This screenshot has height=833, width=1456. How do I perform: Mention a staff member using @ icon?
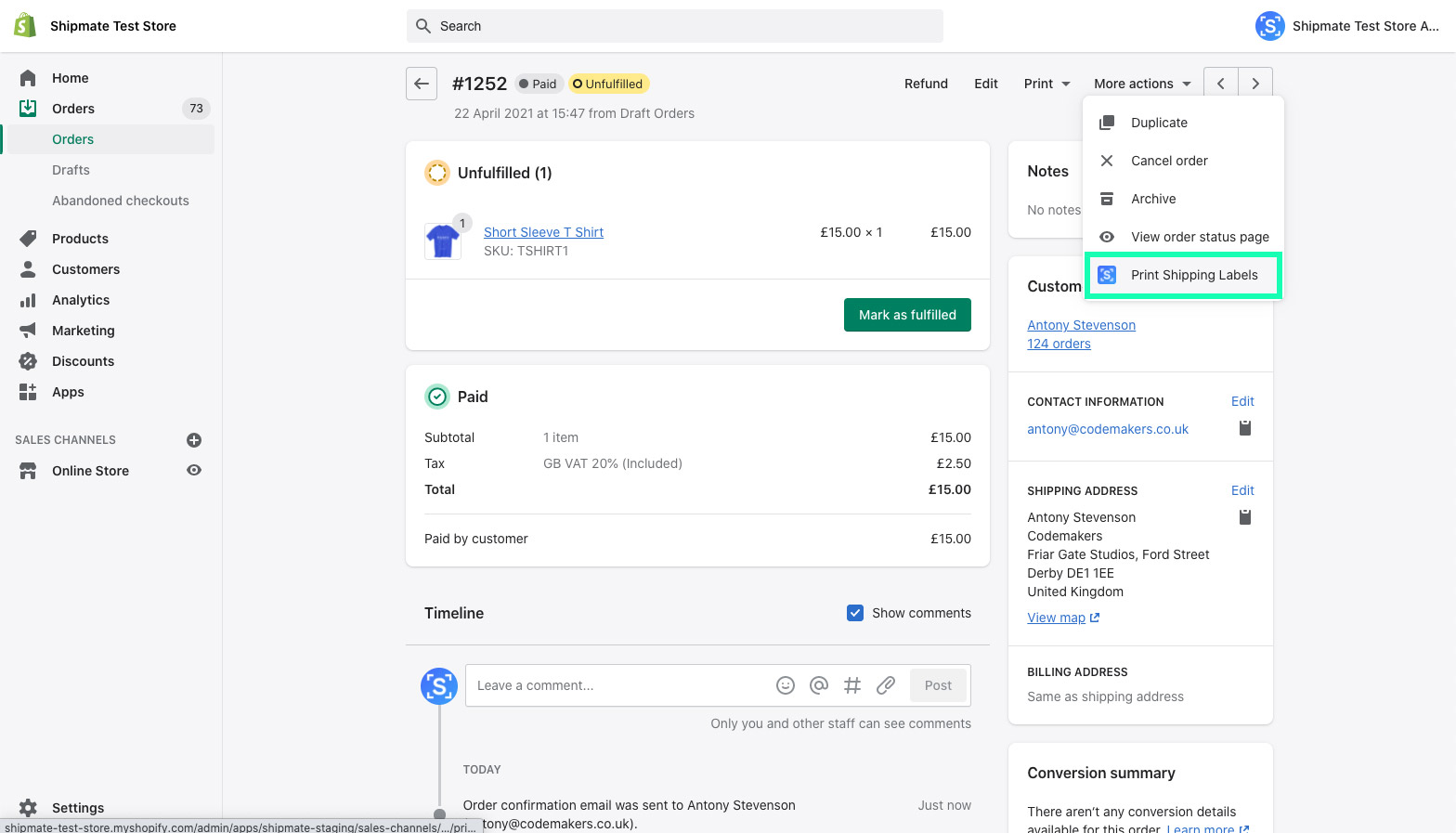819,685
